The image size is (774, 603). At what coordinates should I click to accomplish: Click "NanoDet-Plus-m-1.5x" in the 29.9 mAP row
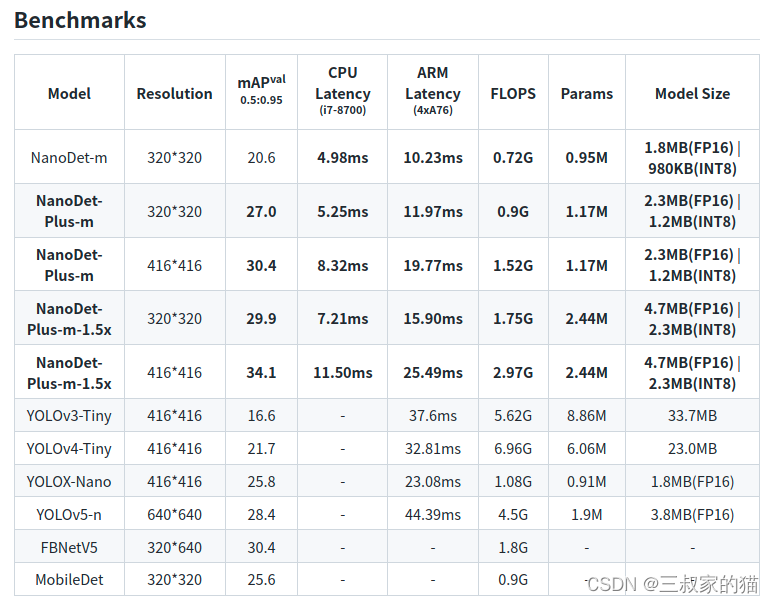pos(69,319)
